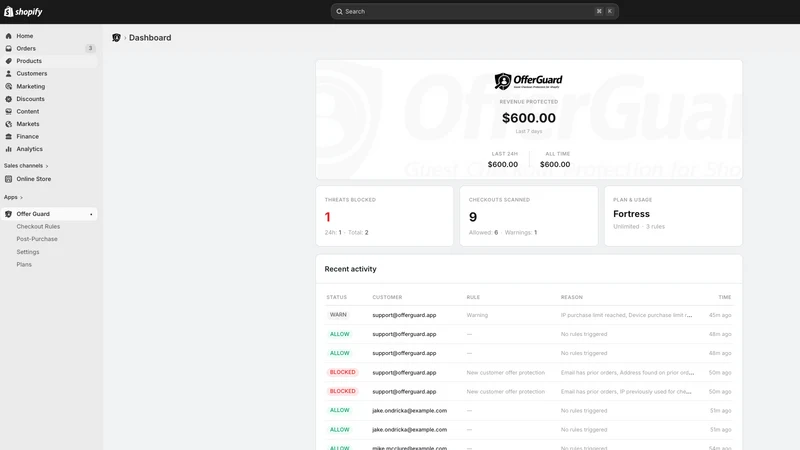Click the Content icon in the sidebar

(x=9, y=111)
